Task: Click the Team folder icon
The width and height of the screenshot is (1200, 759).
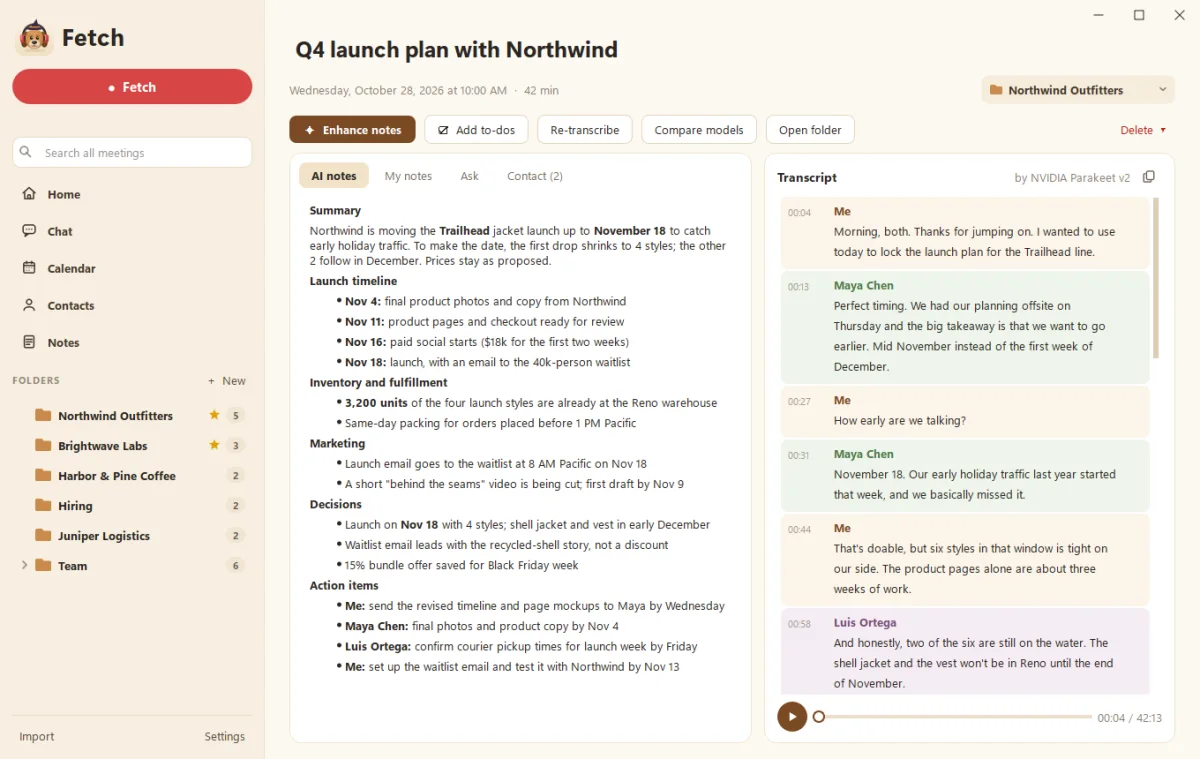Action: click(43, 565)
